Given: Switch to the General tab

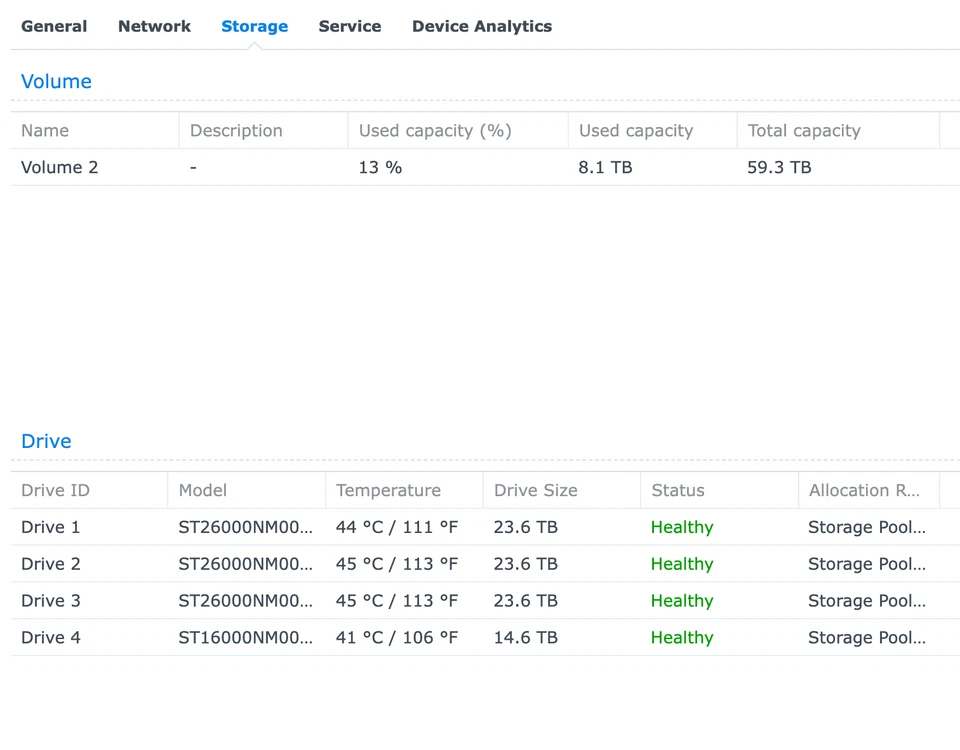Looking at the screenshot, I should point(54,26).
